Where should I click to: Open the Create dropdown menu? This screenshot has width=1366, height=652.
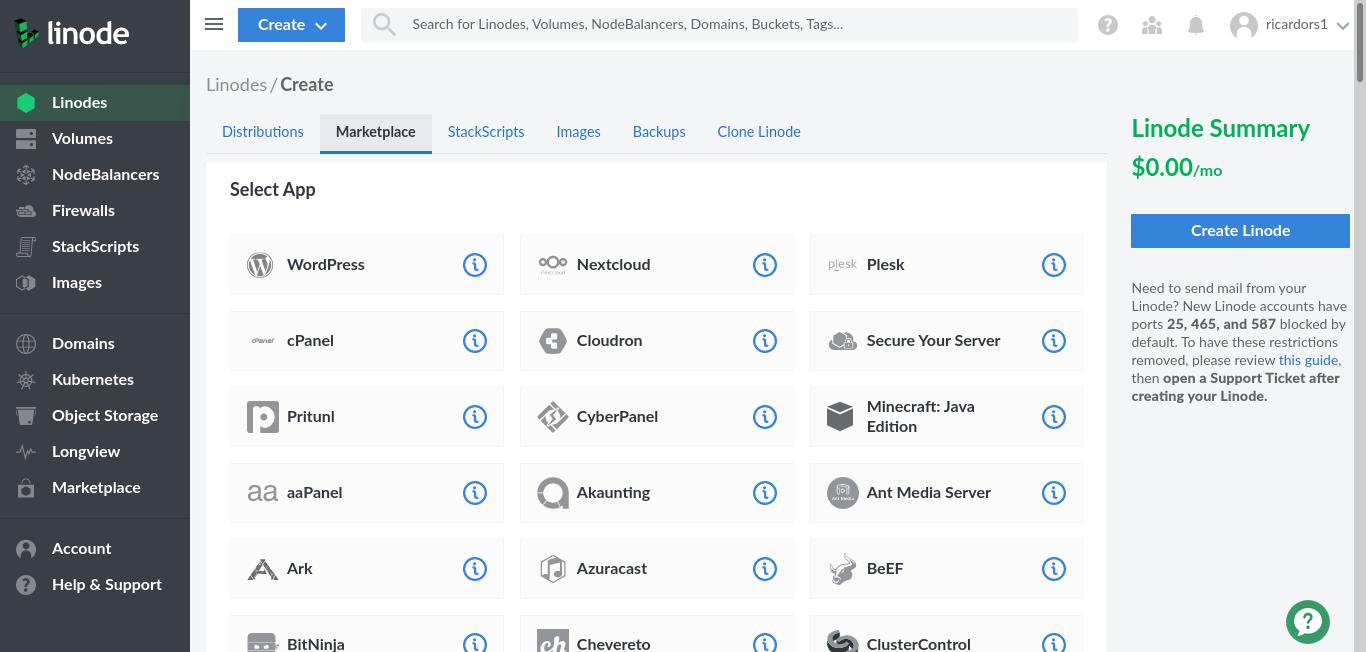[x=291, y=25]
